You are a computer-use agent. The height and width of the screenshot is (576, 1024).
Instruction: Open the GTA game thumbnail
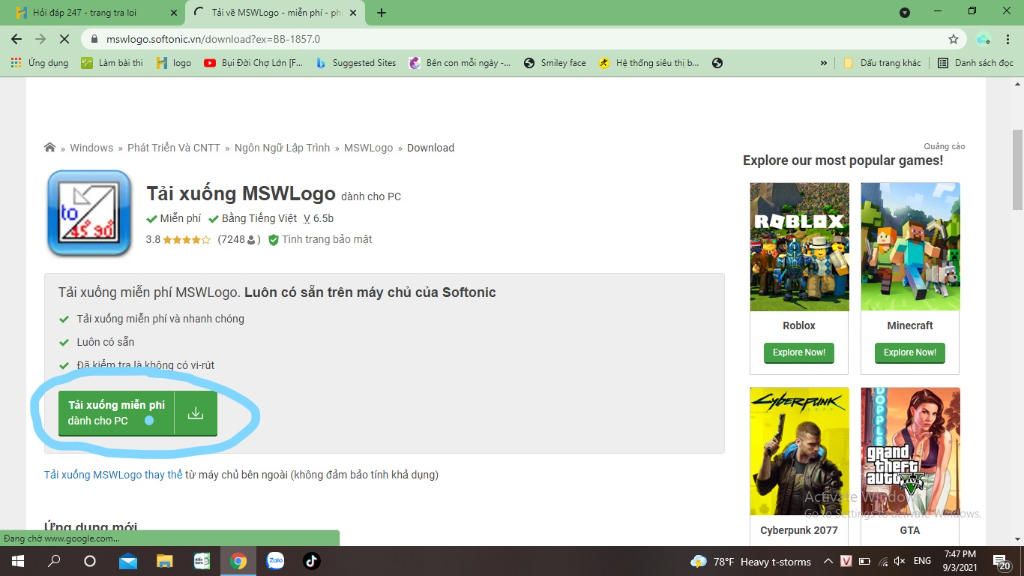coord(910,451)
